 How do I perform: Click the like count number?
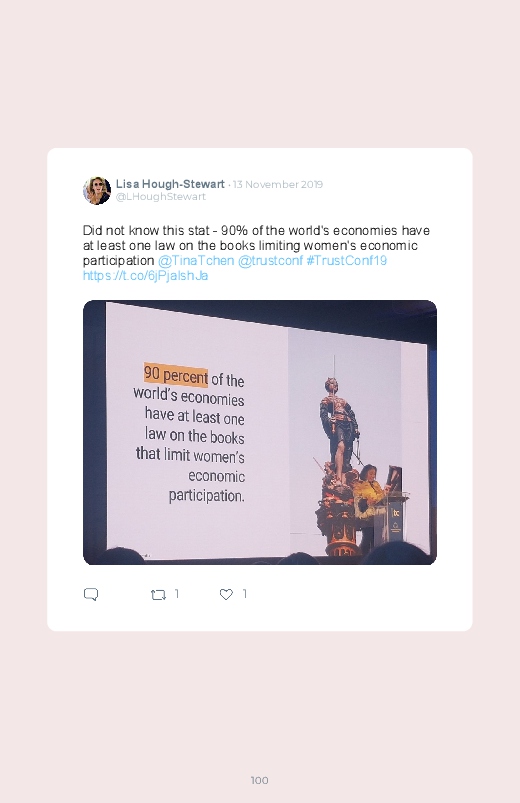point(244,594)
